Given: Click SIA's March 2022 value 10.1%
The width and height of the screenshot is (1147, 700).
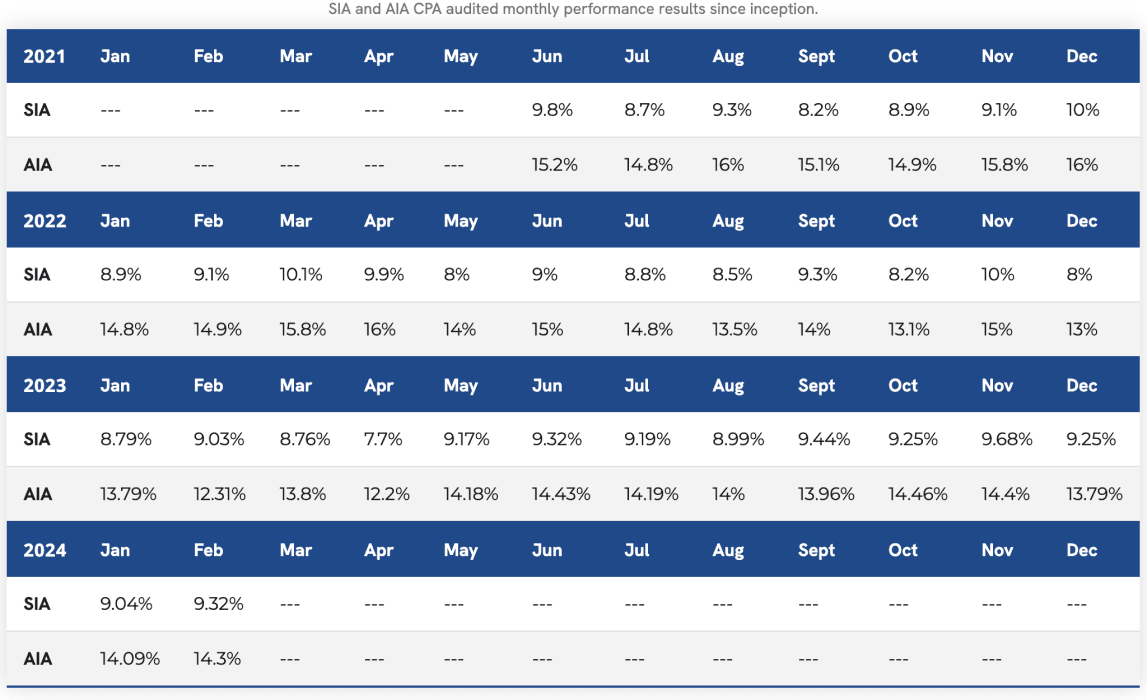Looking at the screenshot, I should click(x=301, y=275).
